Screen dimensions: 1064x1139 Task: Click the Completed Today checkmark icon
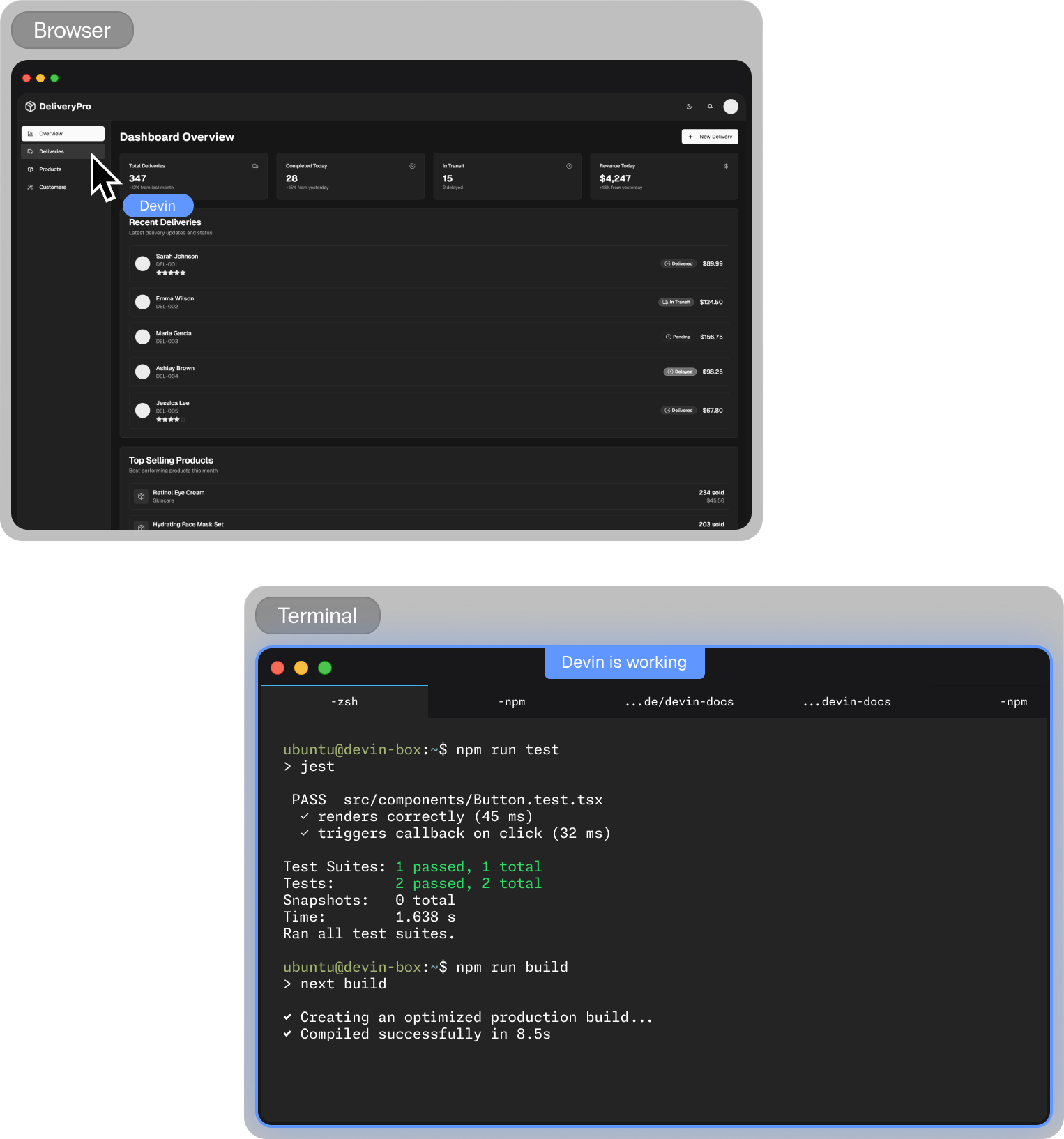coord(412,166)
